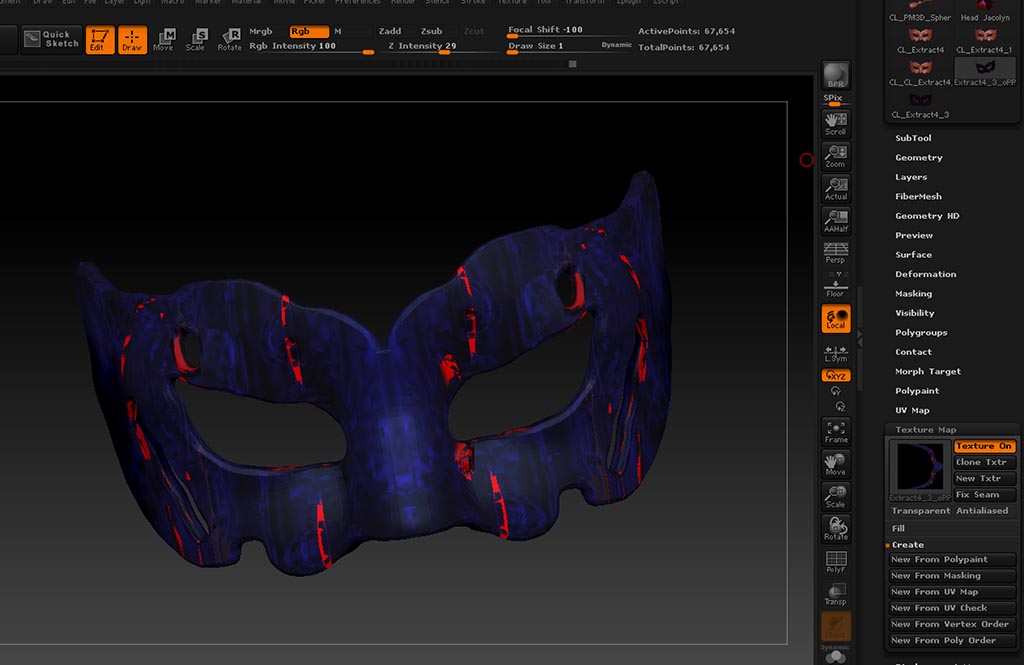Expand the Geometry HD sub-palette
Screen dimensions: 1024x665
927,216
